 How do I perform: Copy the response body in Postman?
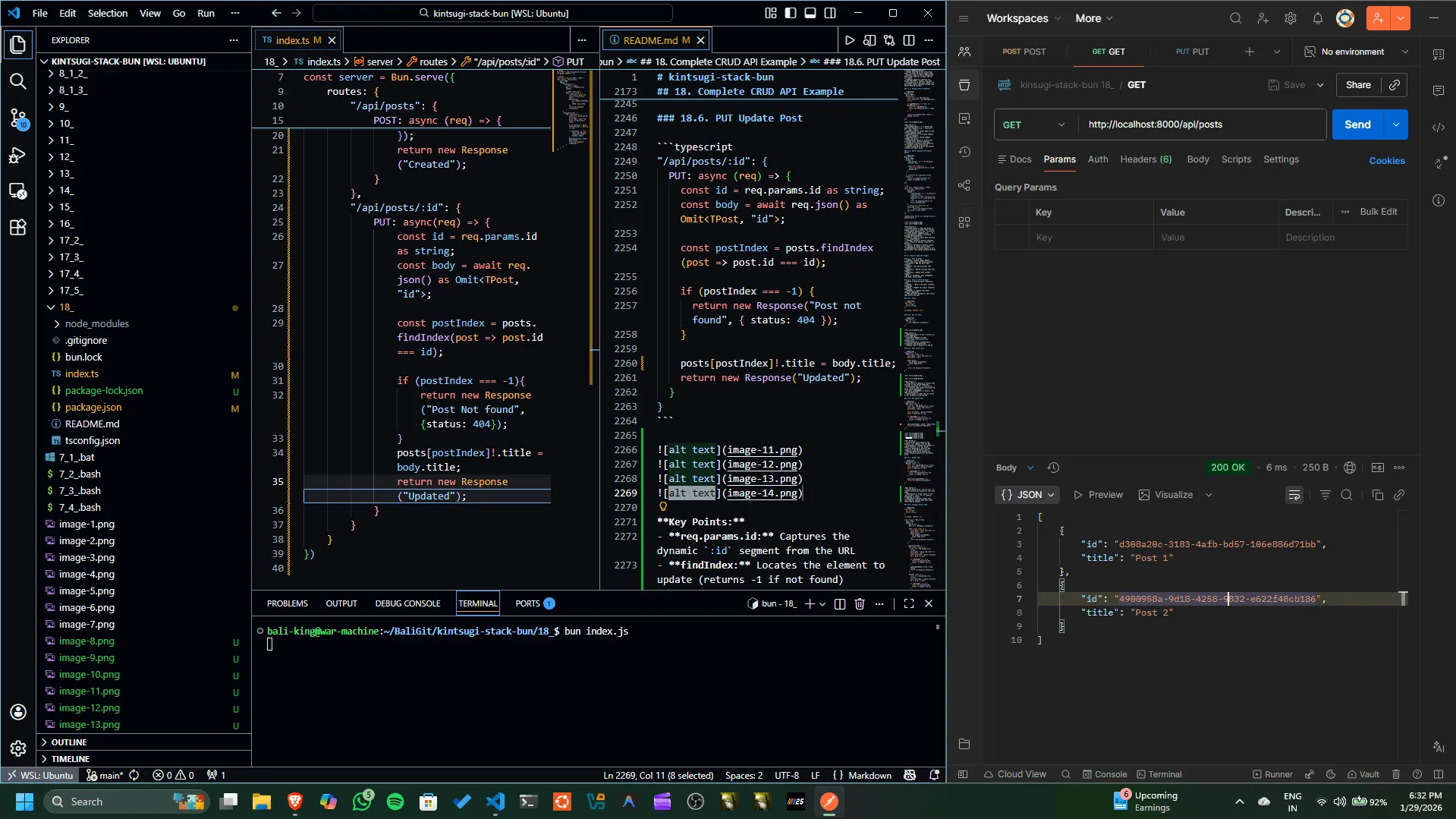click(1377, 495)
